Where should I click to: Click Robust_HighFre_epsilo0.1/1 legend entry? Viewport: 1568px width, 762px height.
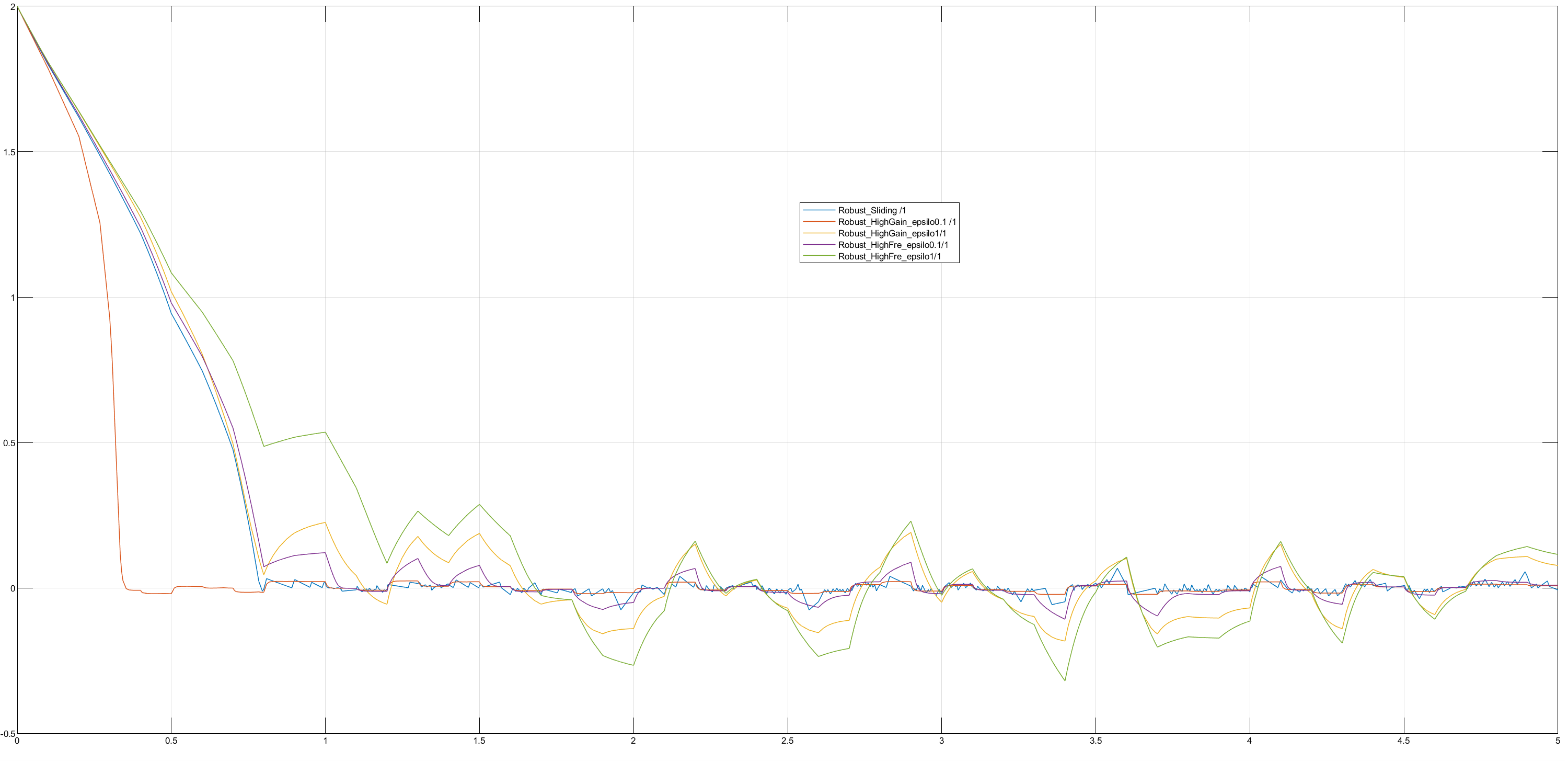893,245
